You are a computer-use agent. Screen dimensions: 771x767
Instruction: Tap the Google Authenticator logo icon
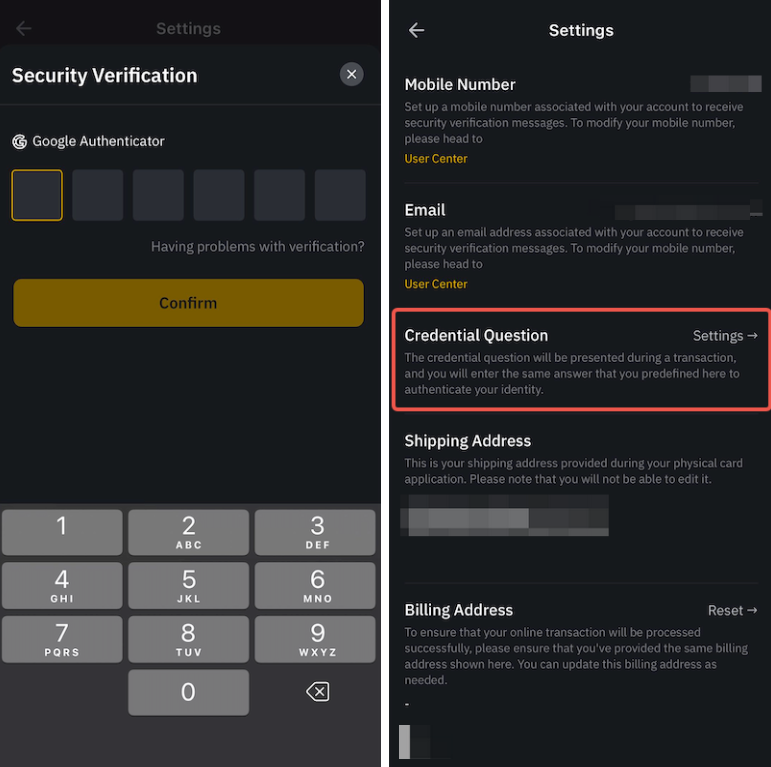point(20,142)
